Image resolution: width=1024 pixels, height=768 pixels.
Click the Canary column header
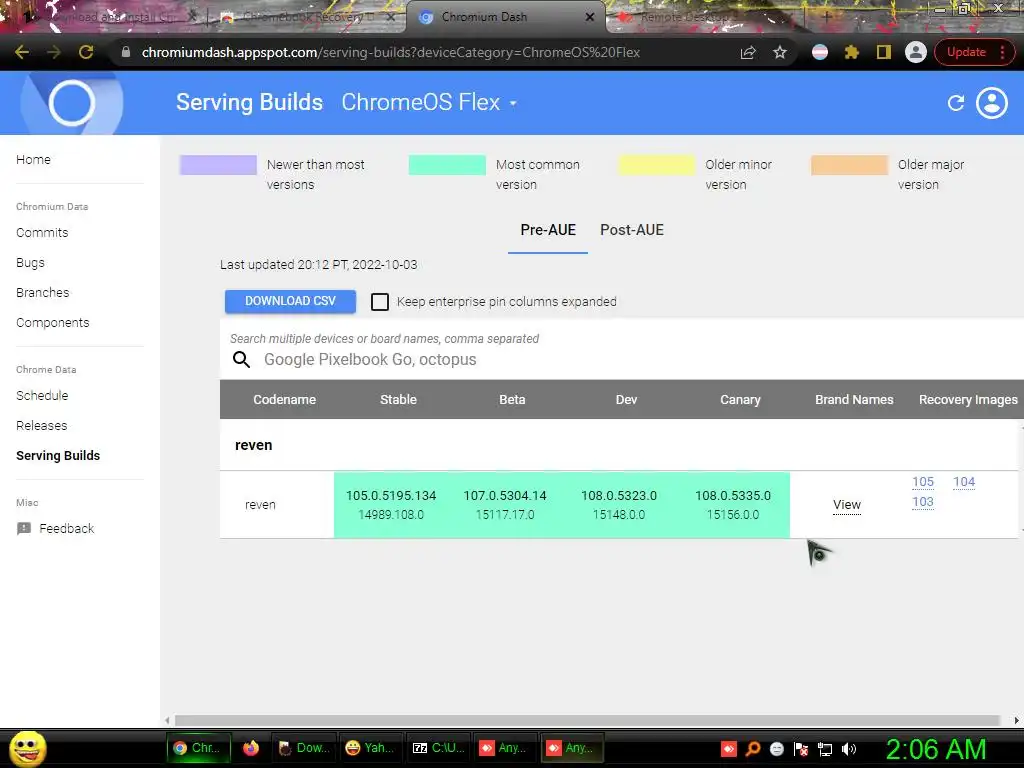(x=740, y=400)
